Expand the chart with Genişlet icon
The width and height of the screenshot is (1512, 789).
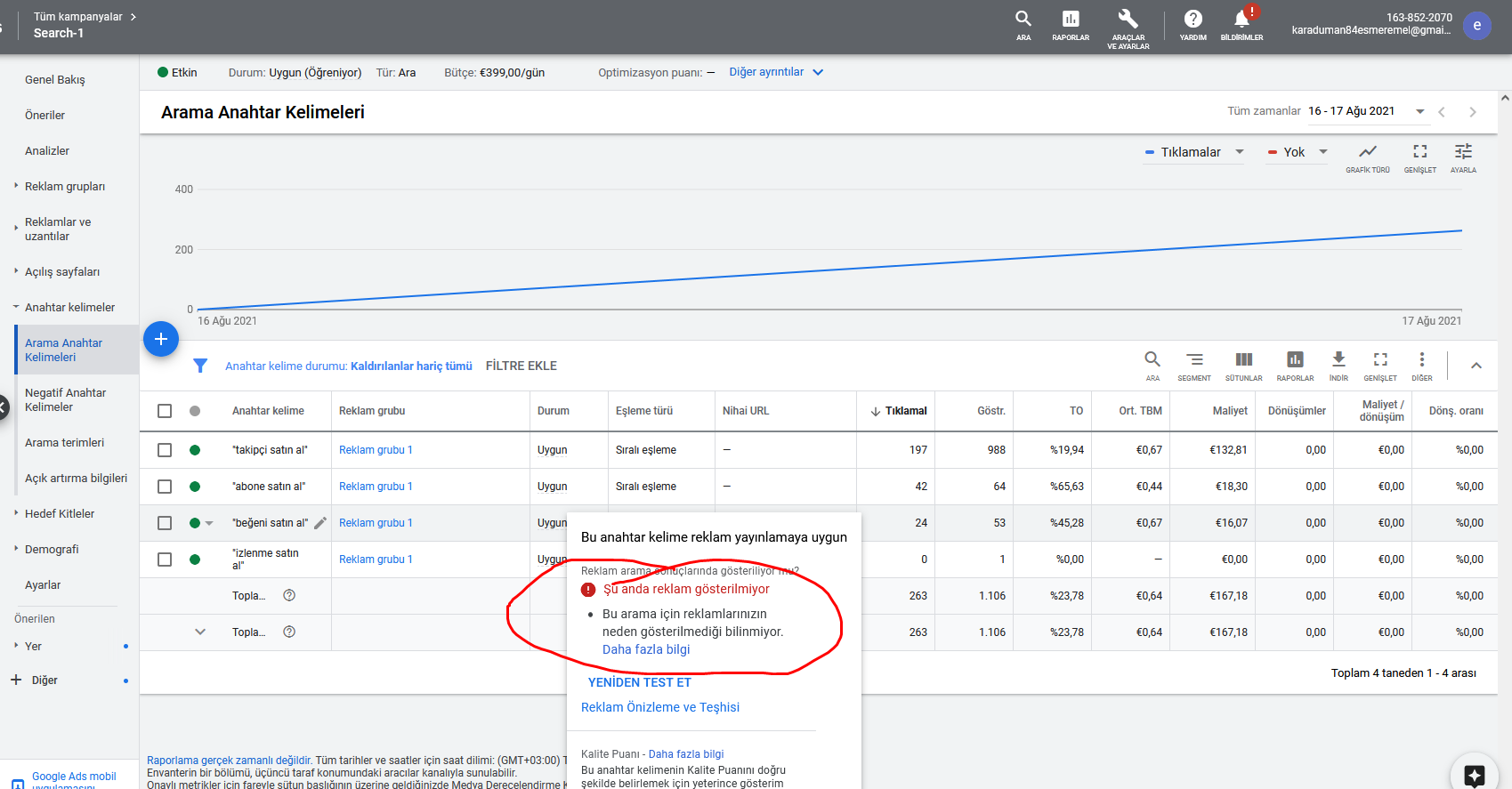click(1420, 157)
